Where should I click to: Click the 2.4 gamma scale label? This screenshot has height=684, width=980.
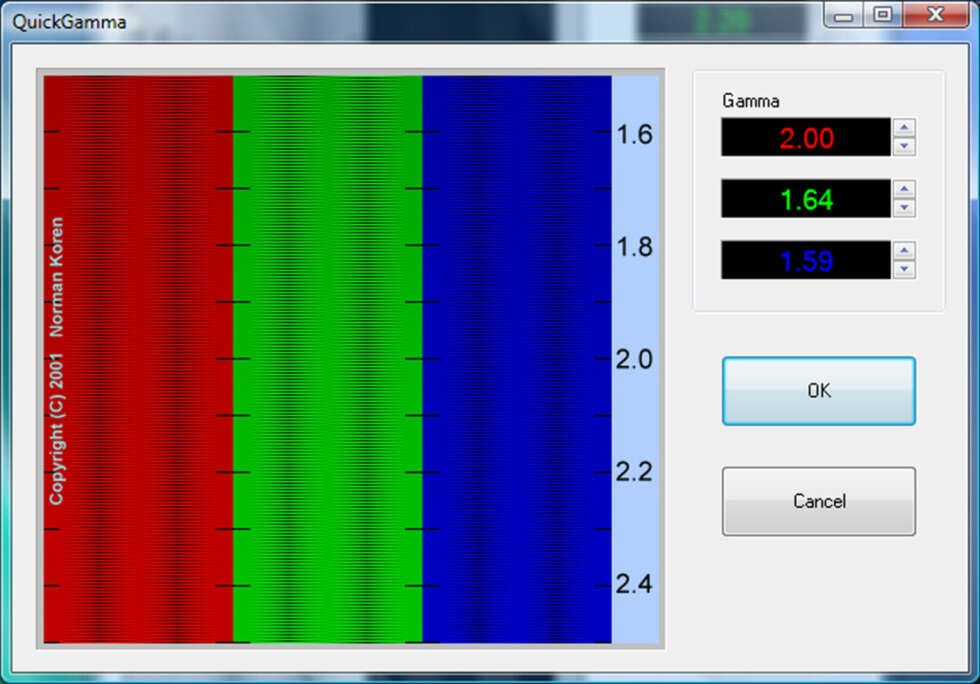tap(634, 585)
